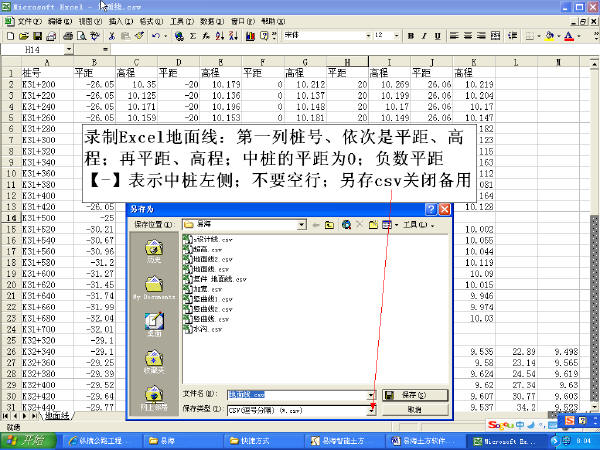Screen dimensions: 600x450
Task: Click the Search the Web icon in Save As dialog
Action: click(347, 225)
